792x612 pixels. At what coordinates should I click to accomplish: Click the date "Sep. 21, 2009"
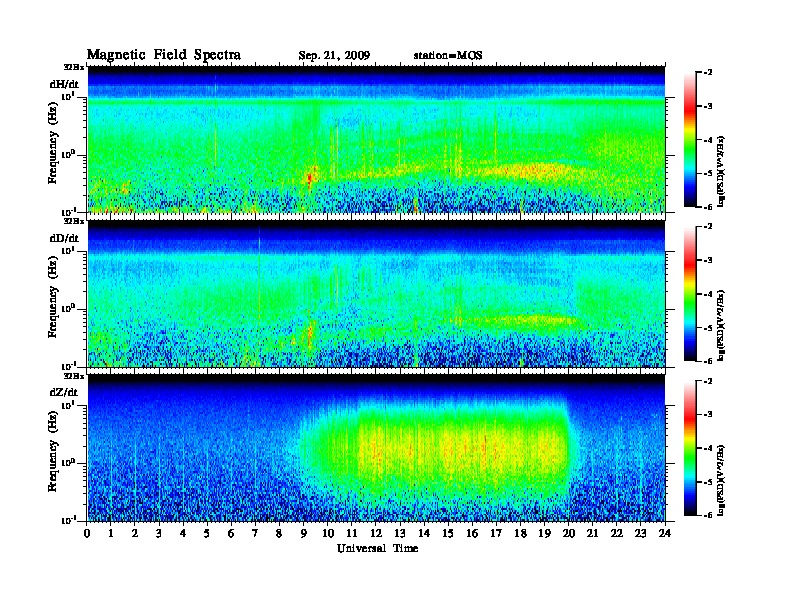pos(334,56)
